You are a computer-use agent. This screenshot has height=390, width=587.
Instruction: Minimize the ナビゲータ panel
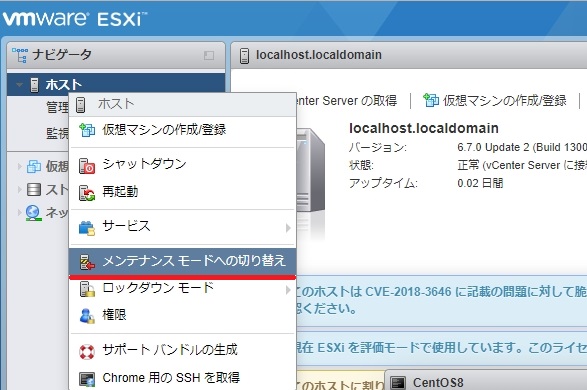tap(209, 55)
